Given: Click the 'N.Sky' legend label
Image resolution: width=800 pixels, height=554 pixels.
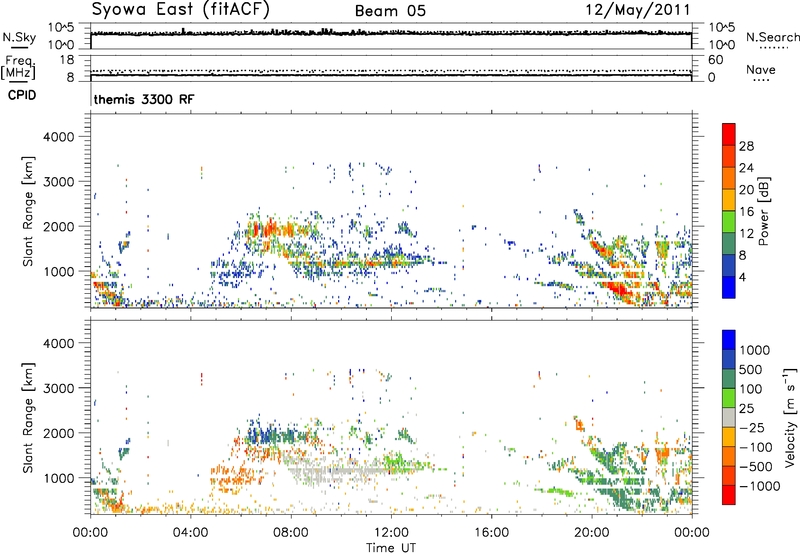Looking at the screenshot, I should [x=19, y=37].
